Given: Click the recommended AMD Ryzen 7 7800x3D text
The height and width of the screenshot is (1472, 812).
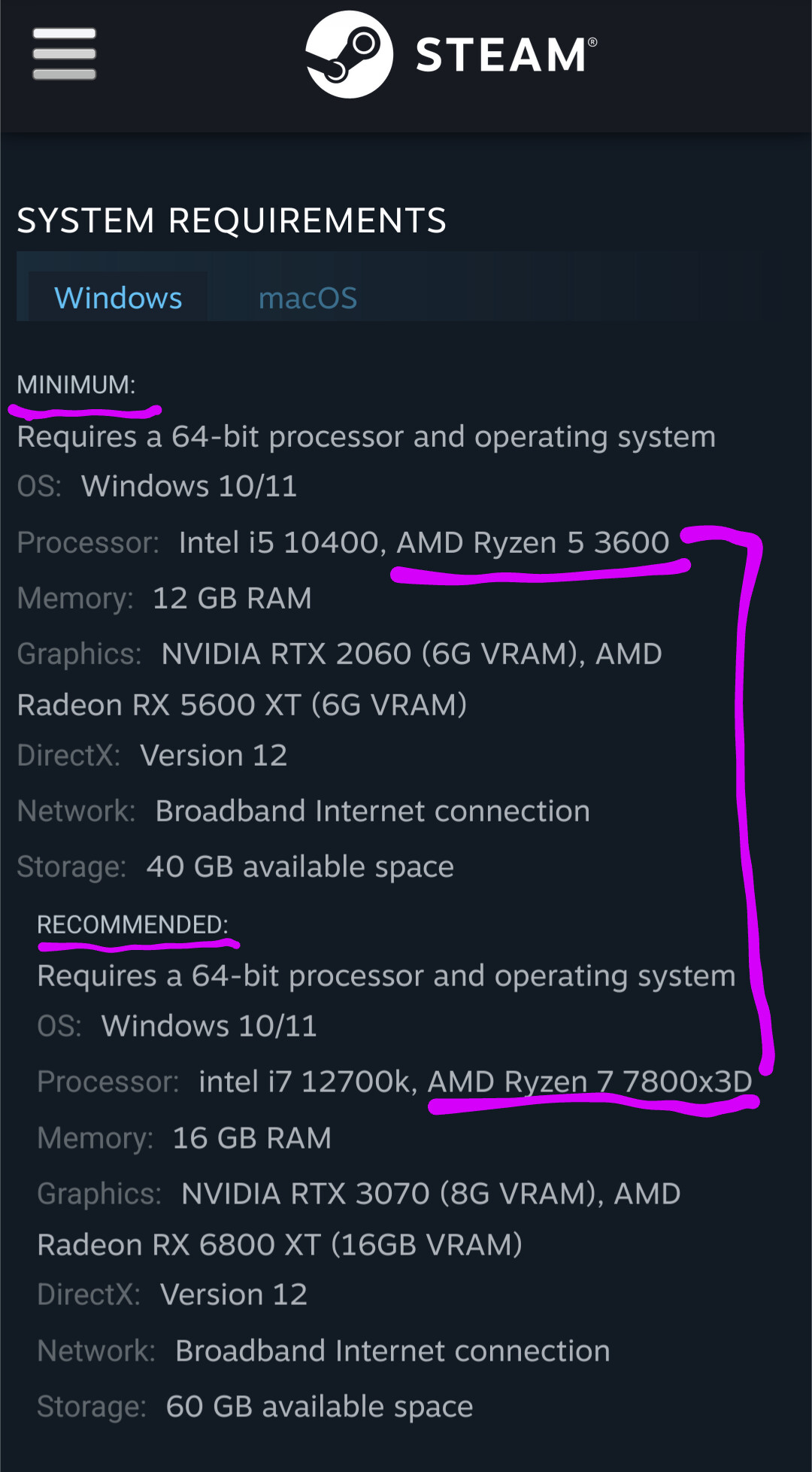Looking at the screenshot, I should pos(589,1082).
